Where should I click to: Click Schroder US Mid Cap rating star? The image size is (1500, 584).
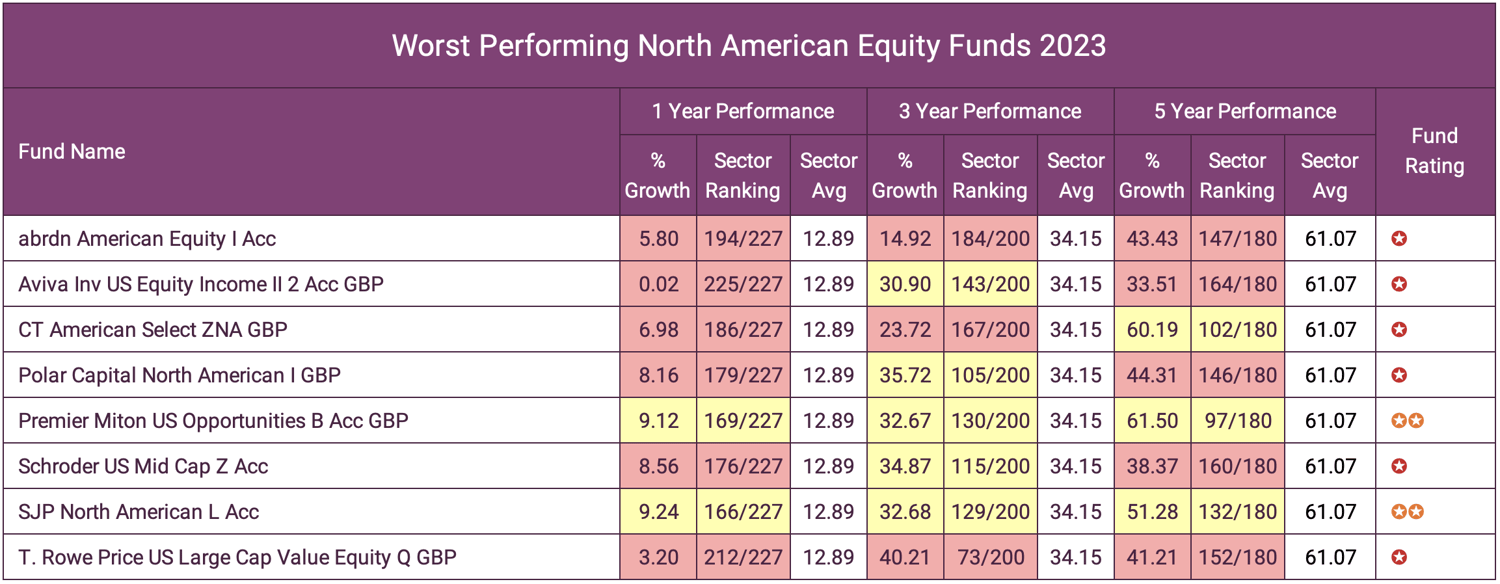(x=1400, y=467)
